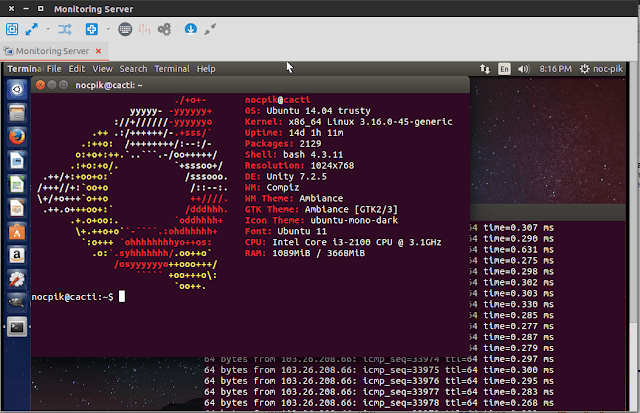Viewport: 640px width, 413px height.
Task: Launch Firefox from the Unity launcher
Action: 17,137
